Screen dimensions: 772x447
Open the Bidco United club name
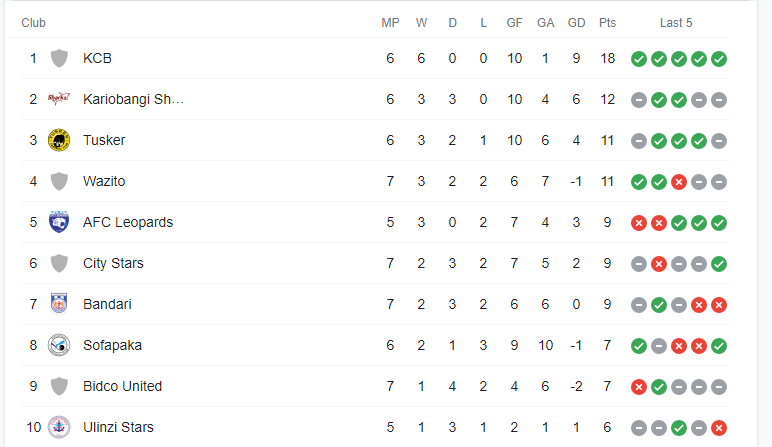[122, 386]
